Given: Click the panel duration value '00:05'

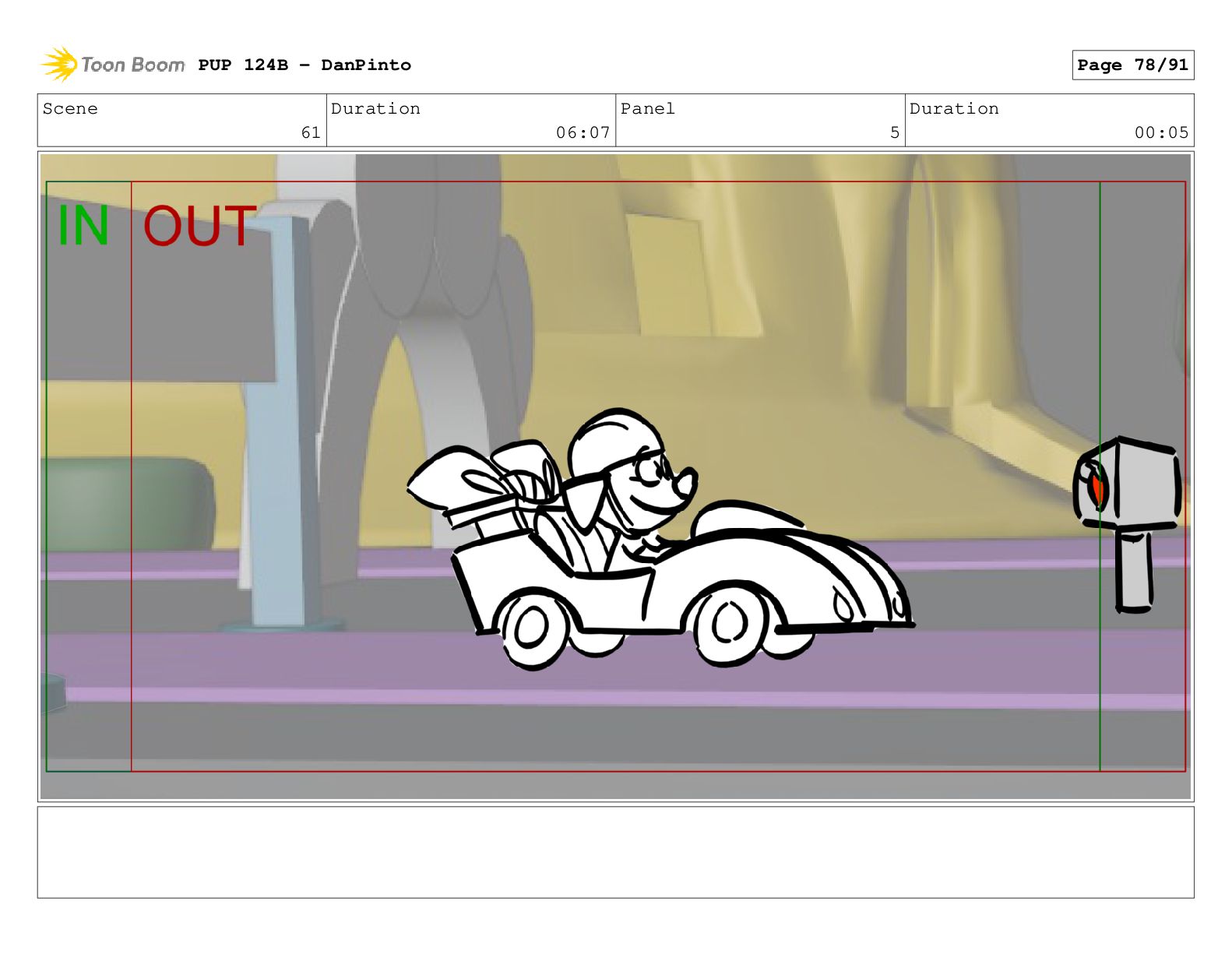Looking at the screenshot, I should coord(1161,132).
